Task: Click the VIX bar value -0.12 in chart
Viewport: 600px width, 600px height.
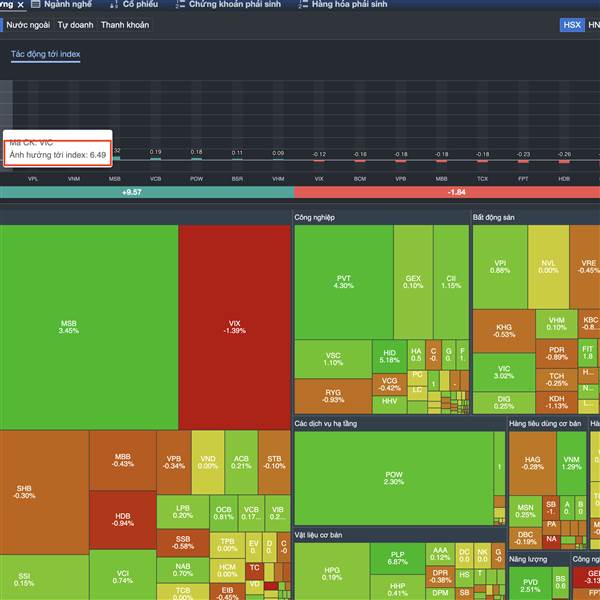Action: point(319,154)
